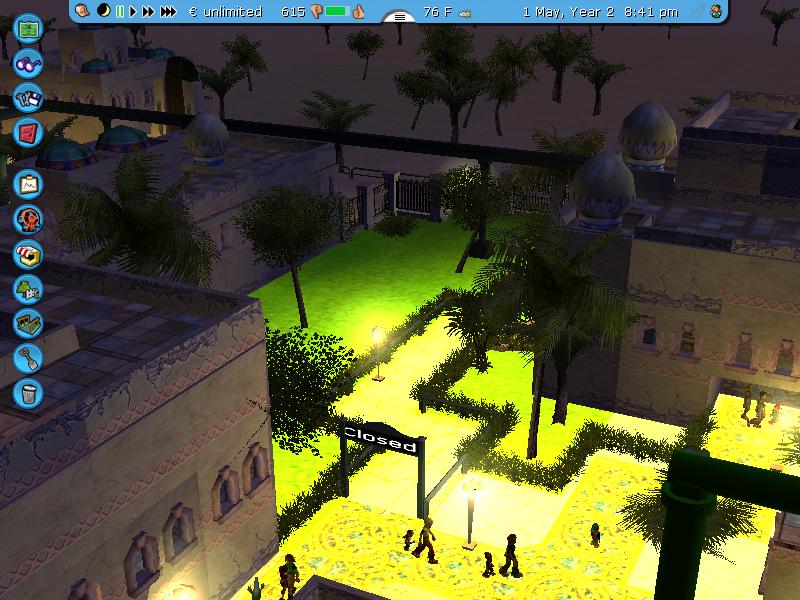Click the messages hand icon in top bar

coord(82,11)
